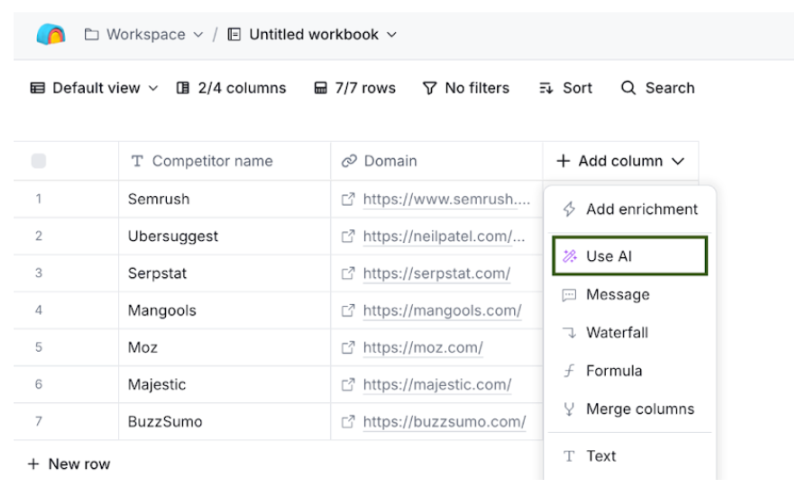The image size is (794, 480).
Task: Toggle the select-all rows checkbox
Action: click(38, 161)
